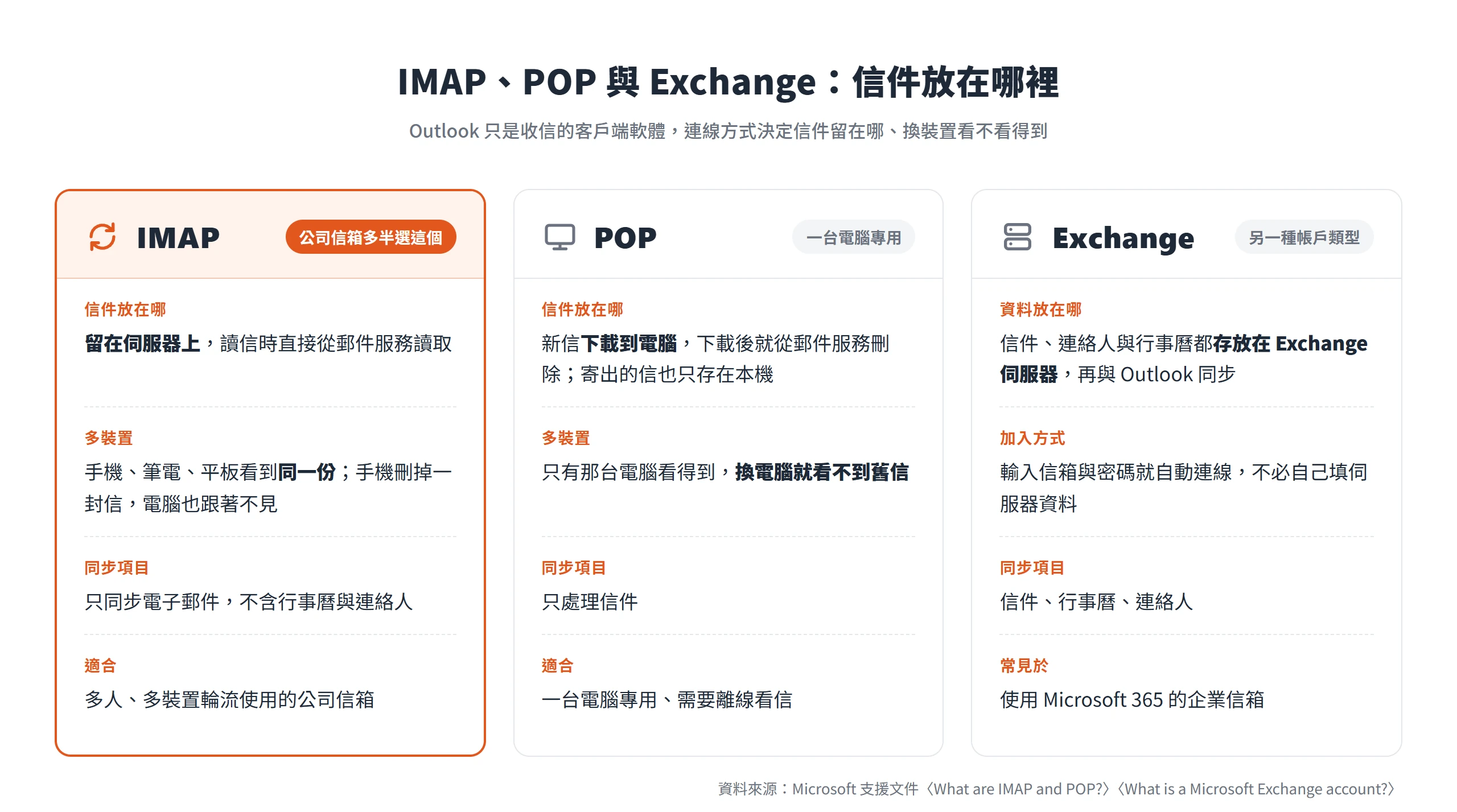Image resolution: width=1457 pixels, height=812 pixels.
Task: Click the 常見於 label
Action: [1024, 666]
